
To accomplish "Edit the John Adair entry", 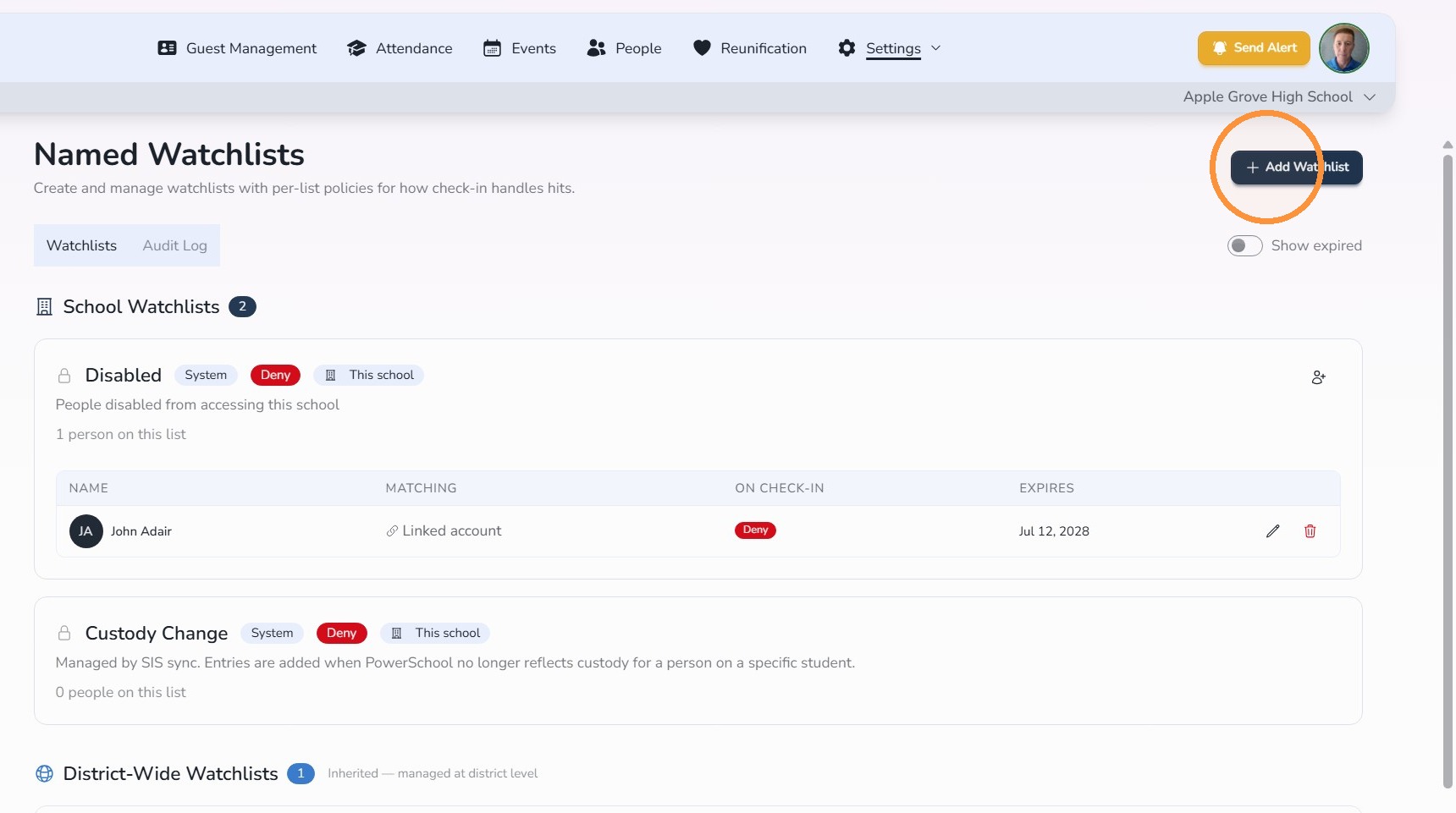I will click(x=1272, y=531).
